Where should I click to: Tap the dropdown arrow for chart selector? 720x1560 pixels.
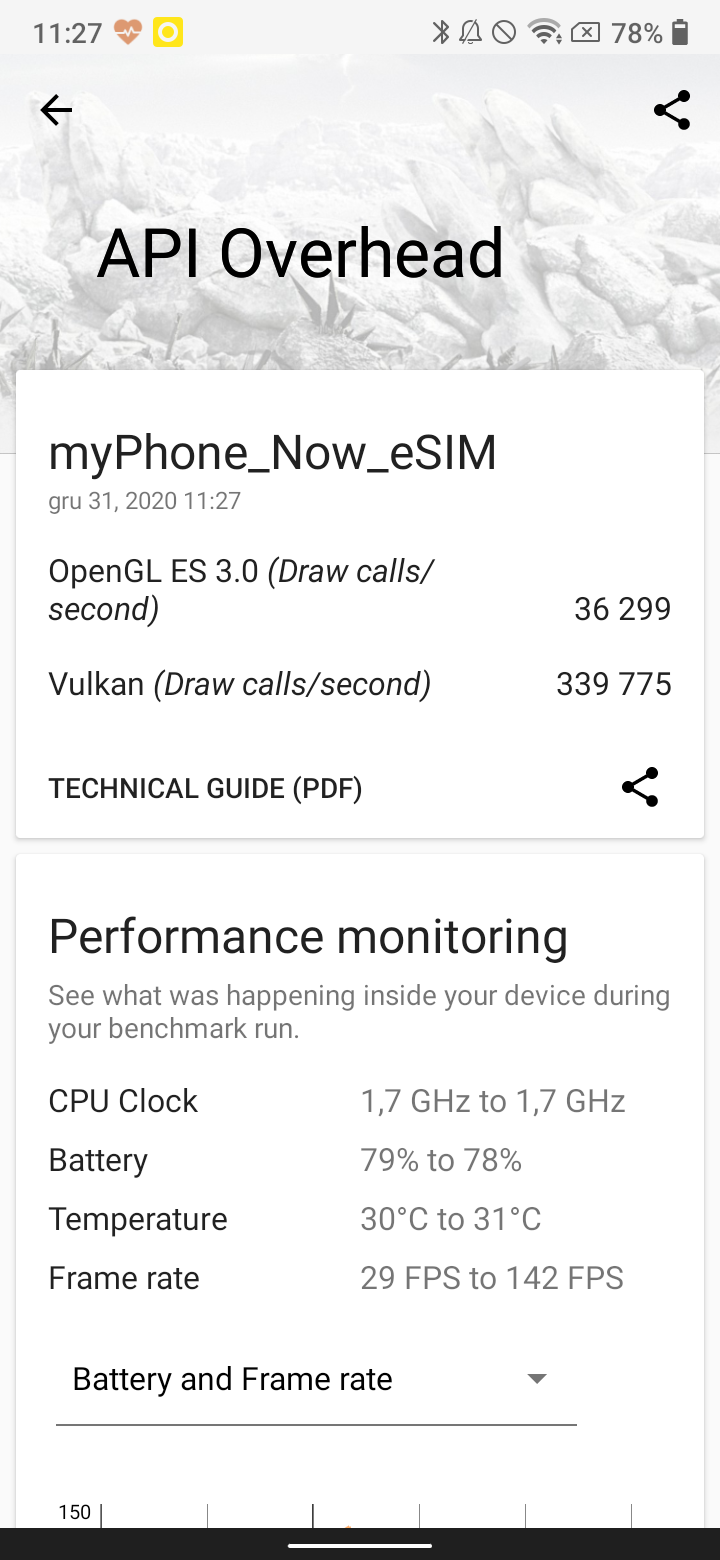537,1380
